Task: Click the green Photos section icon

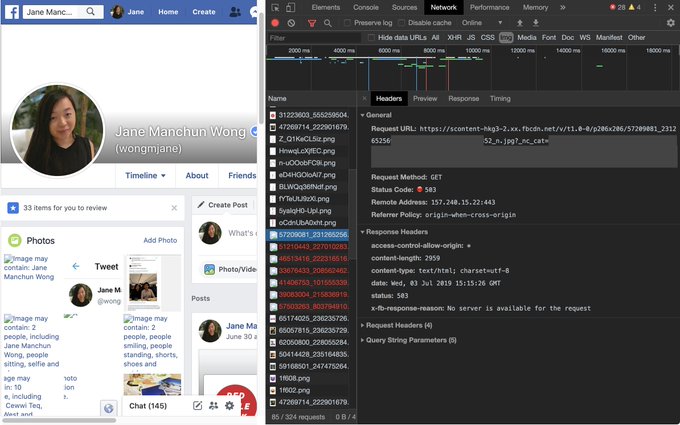Action: [14, 240]
